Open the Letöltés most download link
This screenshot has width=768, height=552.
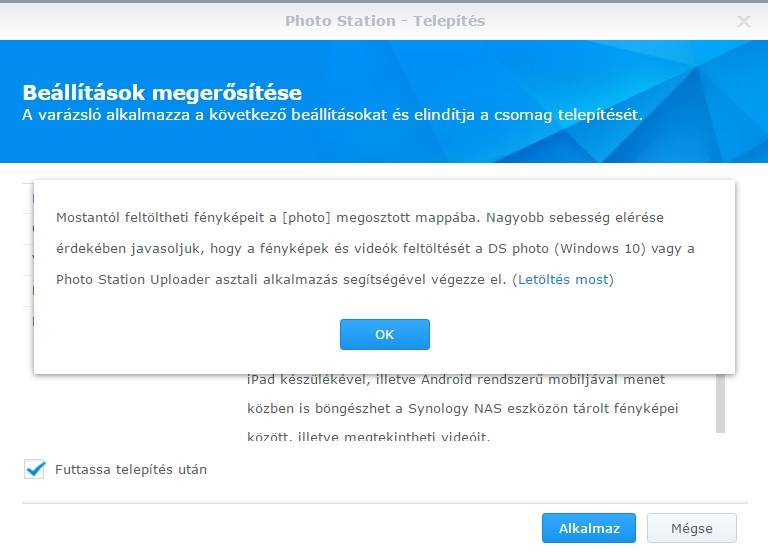pyautogui.click(x=563, y=280)
